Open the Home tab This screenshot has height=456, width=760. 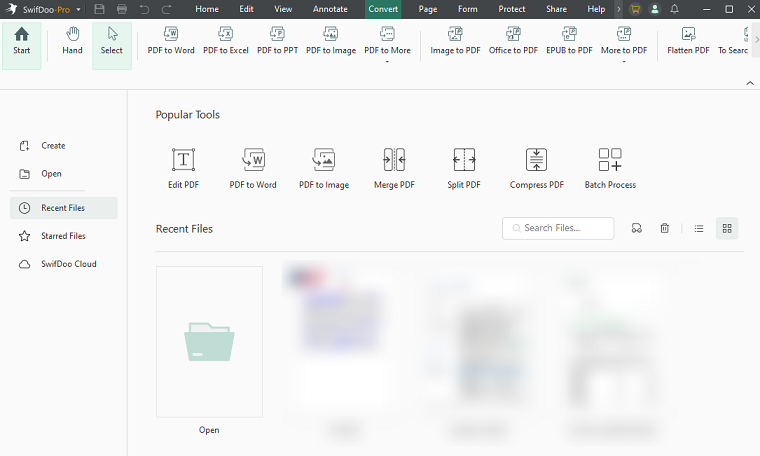pyautogui.click(x=207, y=9)
